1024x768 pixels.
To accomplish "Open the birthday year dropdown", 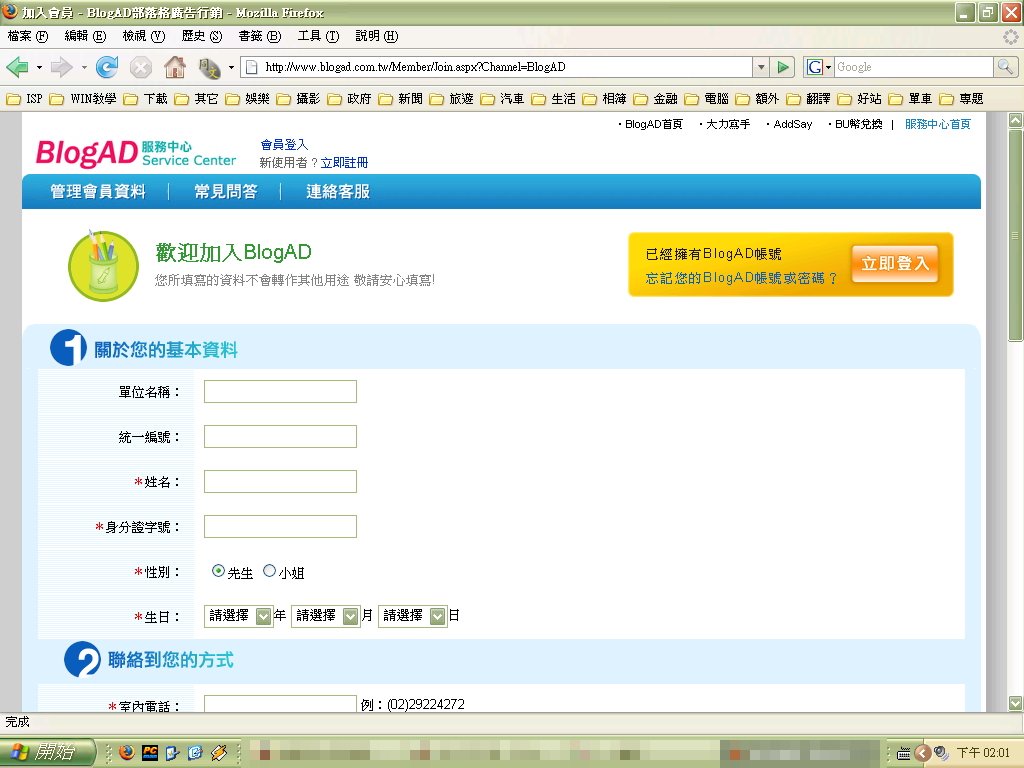I will click(238, 616).
